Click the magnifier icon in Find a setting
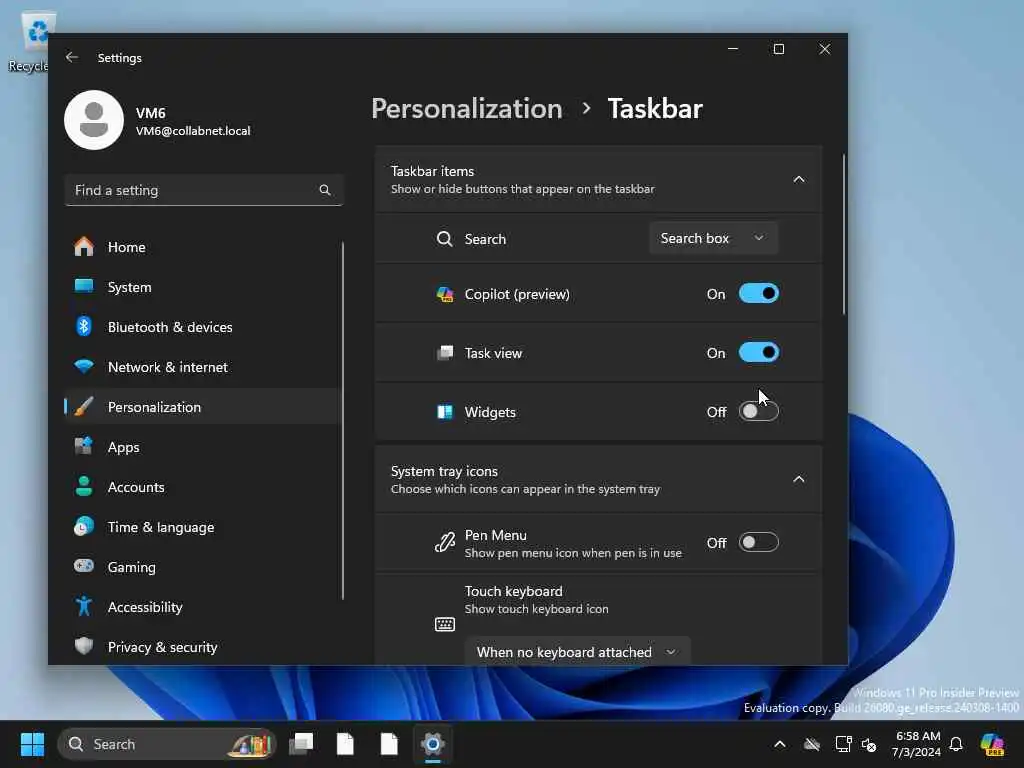The image size is (1024, 768). pyautogui.click(x=325, y=190)
